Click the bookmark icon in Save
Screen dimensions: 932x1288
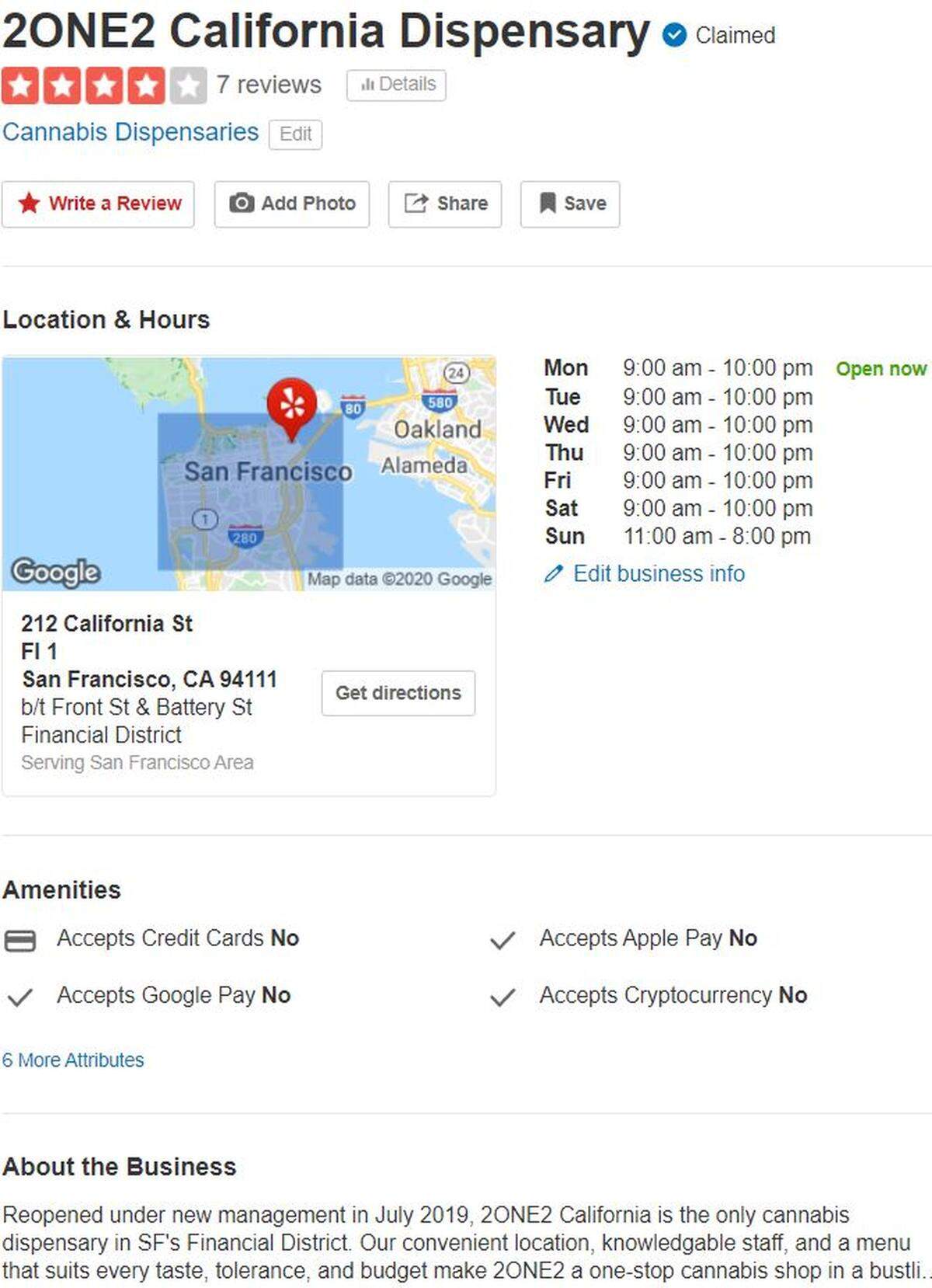pos(548,204)
